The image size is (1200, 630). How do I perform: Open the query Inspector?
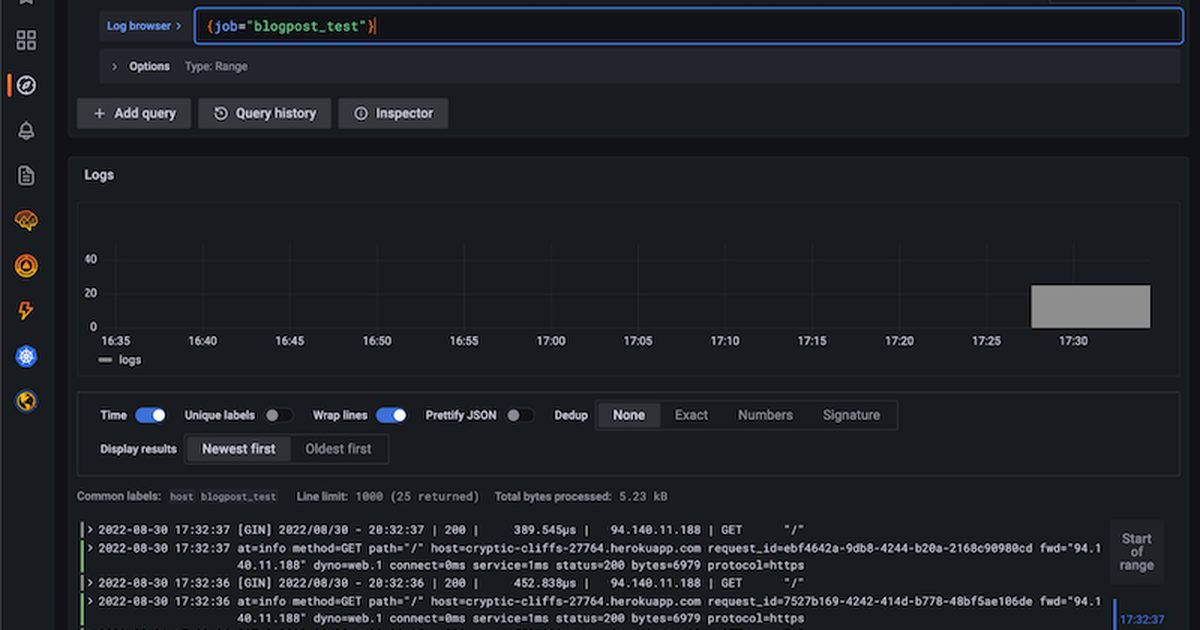click(x=393, y=114)
